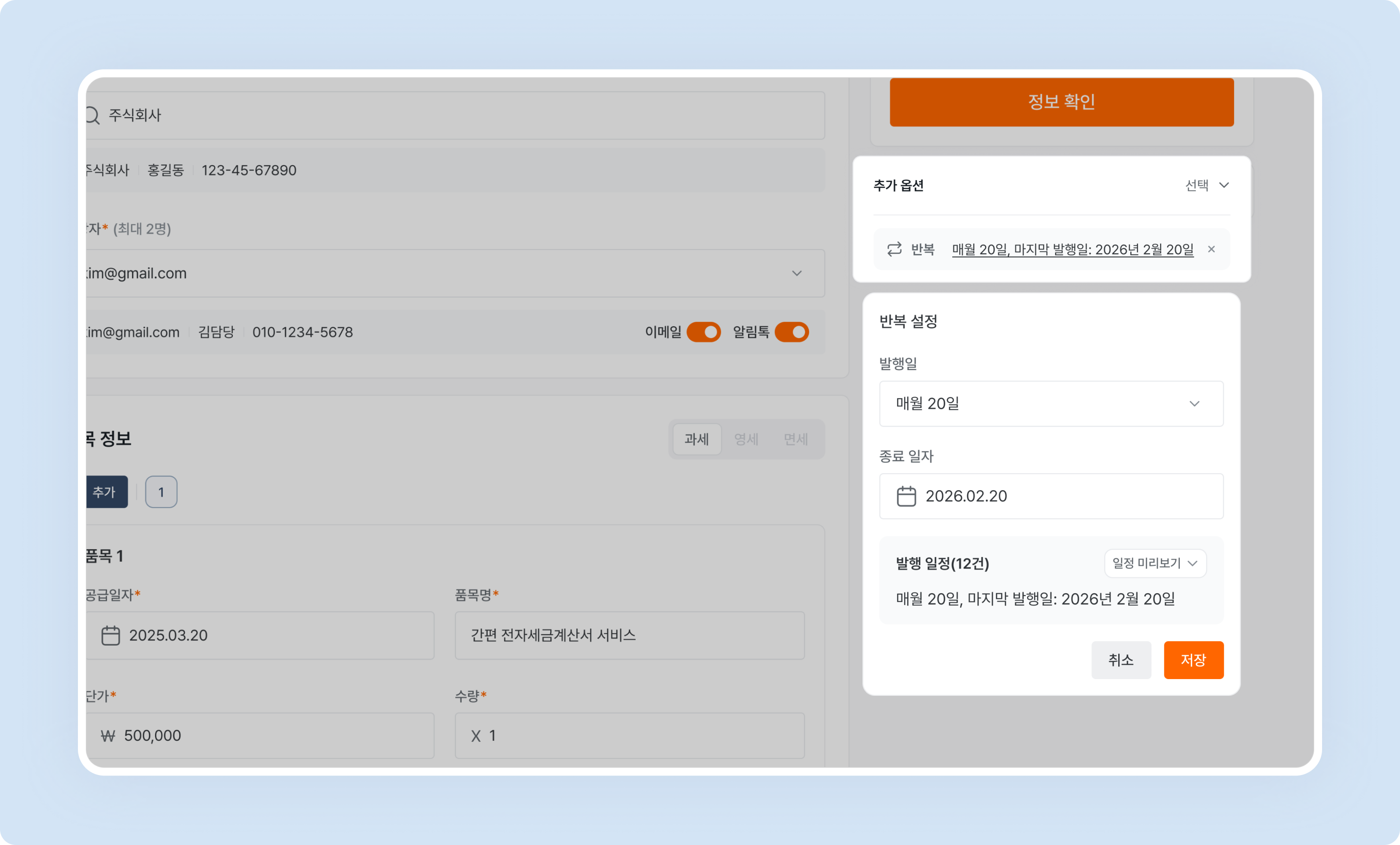
Task: Open the 발행일 dropdown showing 매월 20일
Action: point(1050,404)
